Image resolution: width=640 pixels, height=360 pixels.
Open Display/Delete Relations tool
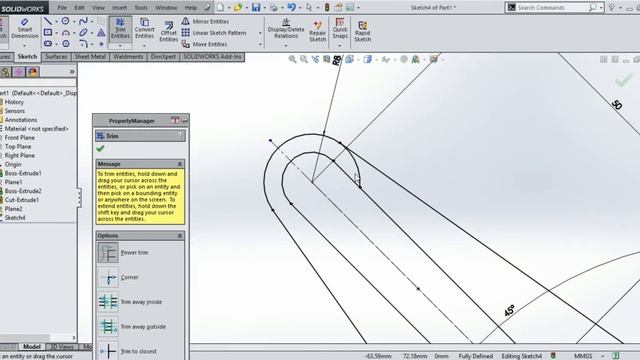(x=286, y=28)
